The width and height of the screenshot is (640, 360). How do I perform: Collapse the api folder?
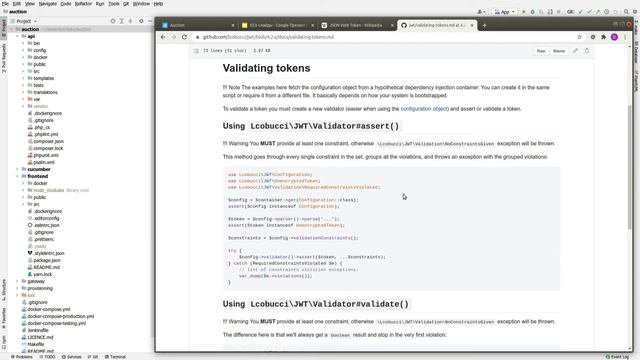tap(18, 36)
